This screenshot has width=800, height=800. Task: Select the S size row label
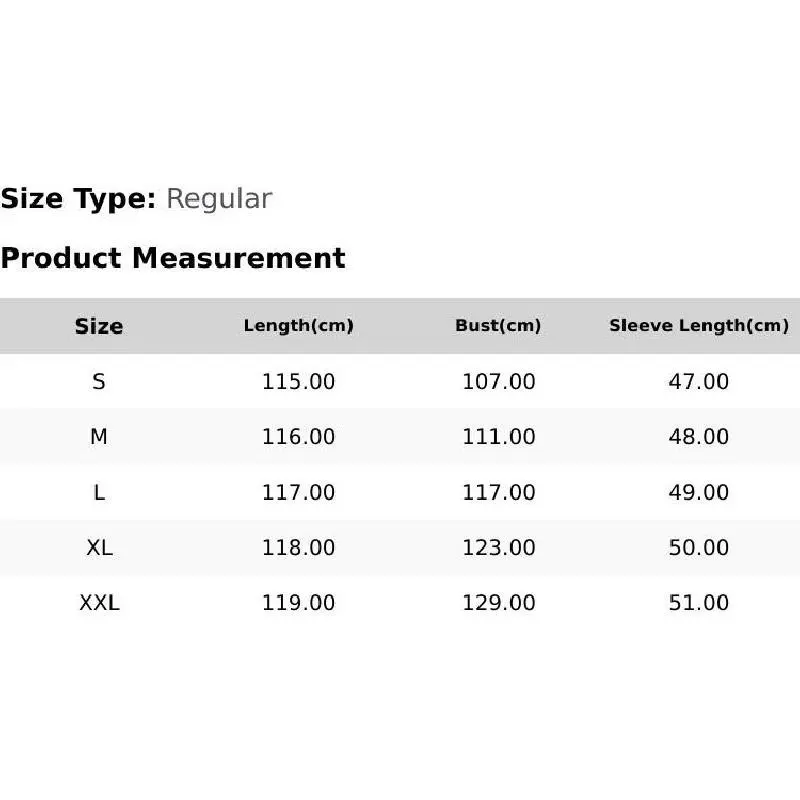point(99,382)
